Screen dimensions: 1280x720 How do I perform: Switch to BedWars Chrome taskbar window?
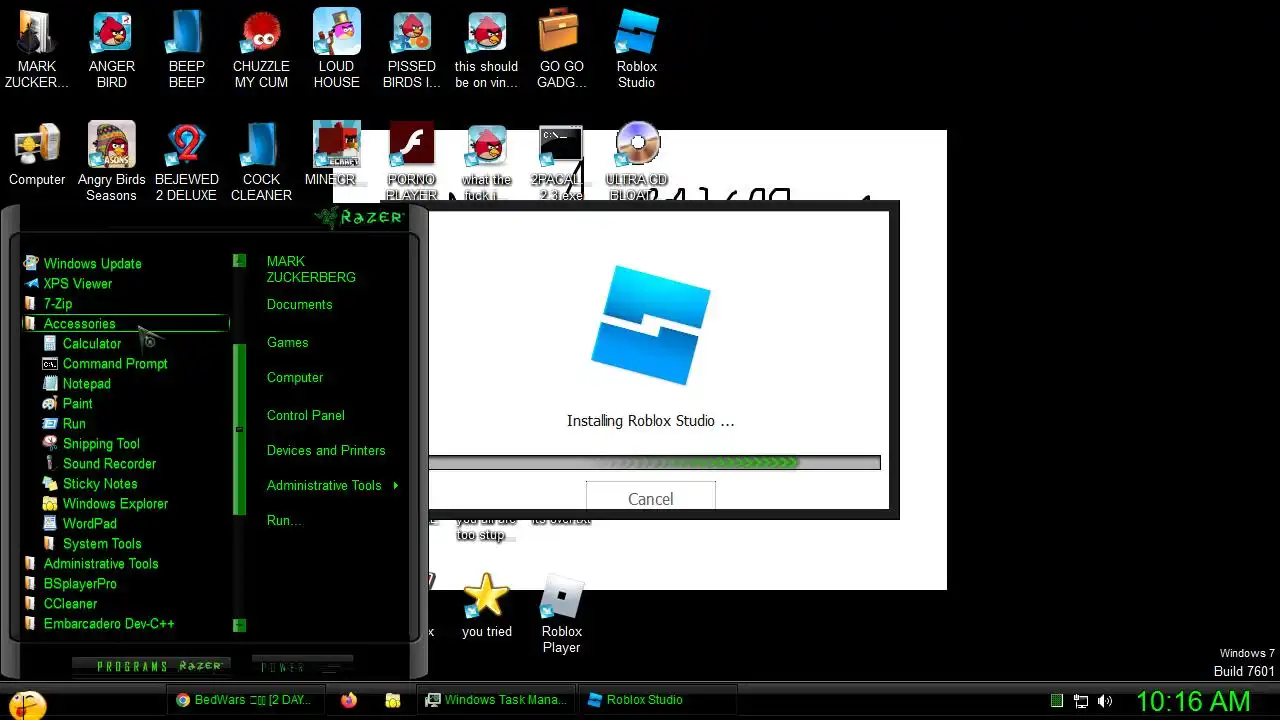246,700
